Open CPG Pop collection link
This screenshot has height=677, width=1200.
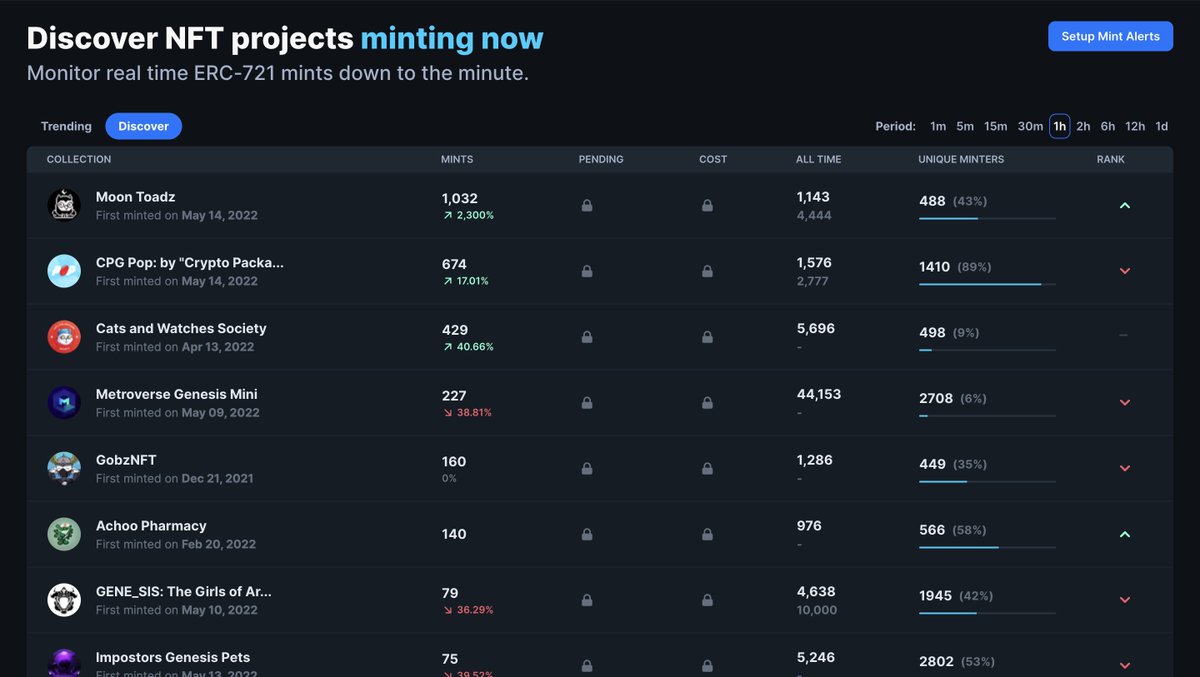(x=190, y=263)
